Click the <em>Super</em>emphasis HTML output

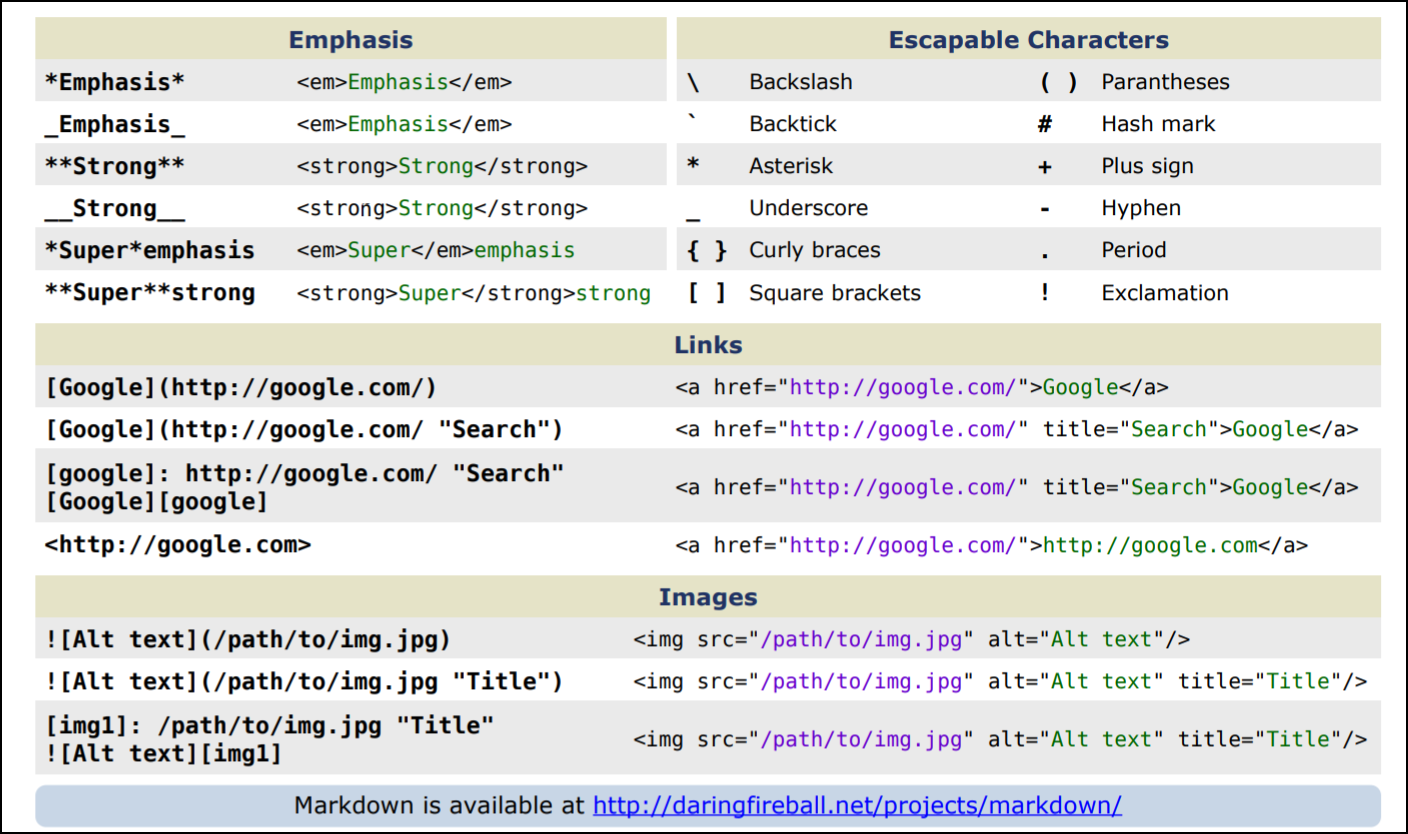436,250
